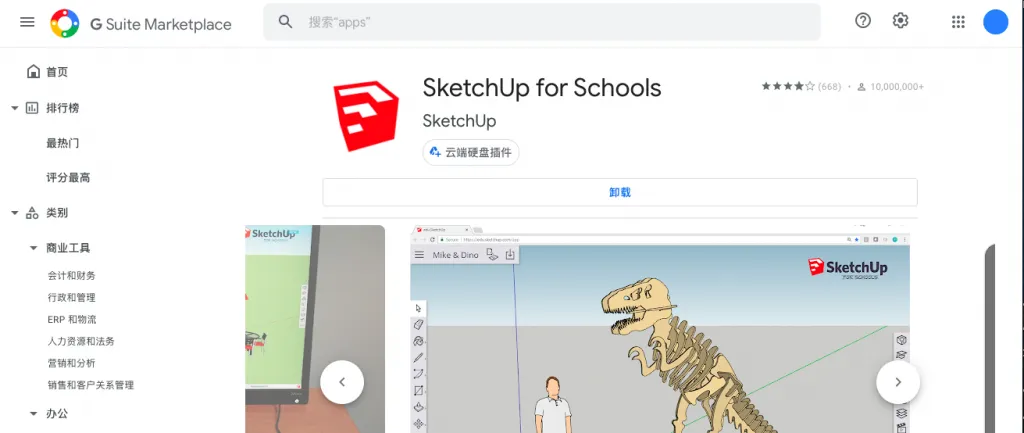Select 评分最高 in the sidebar

[x=68, y=178]
